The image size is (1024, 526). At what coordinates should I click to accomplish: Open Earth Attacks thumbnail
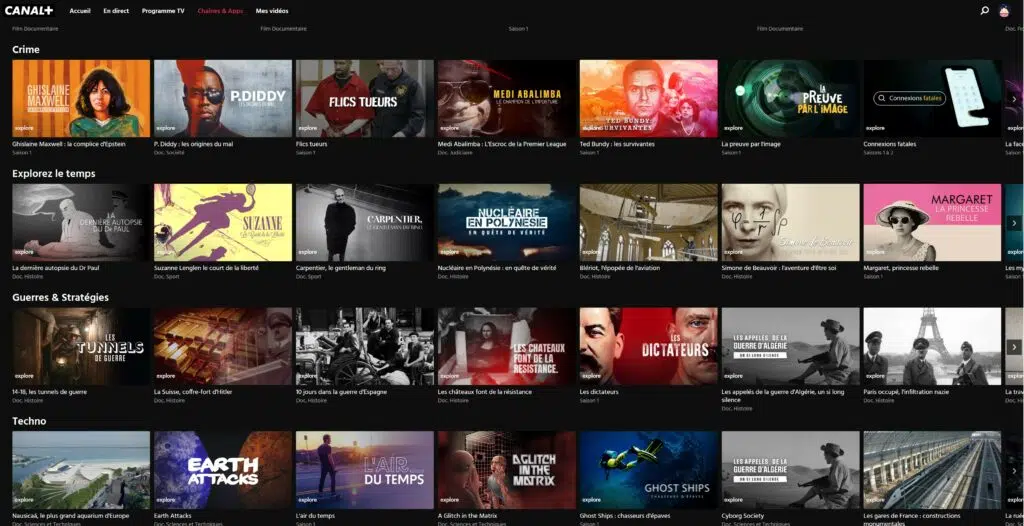(223, 470)
